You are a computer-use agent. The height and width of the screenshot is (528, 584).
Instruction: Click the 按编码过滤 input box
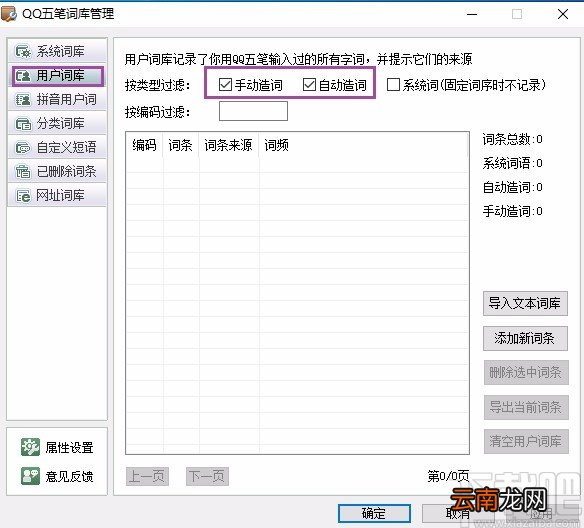(x=253, y=111)
